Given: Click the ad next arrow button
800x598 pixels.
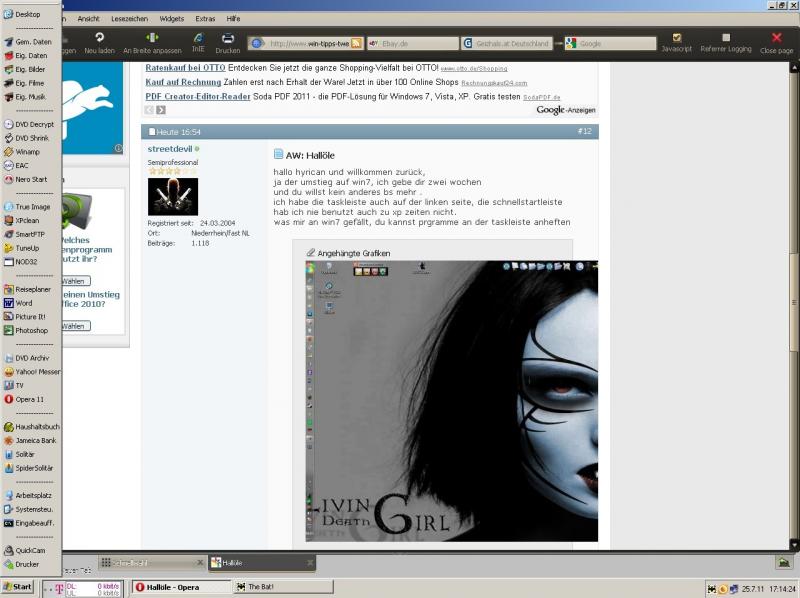Looking at the screenshot, I should [x=161, y=109].
